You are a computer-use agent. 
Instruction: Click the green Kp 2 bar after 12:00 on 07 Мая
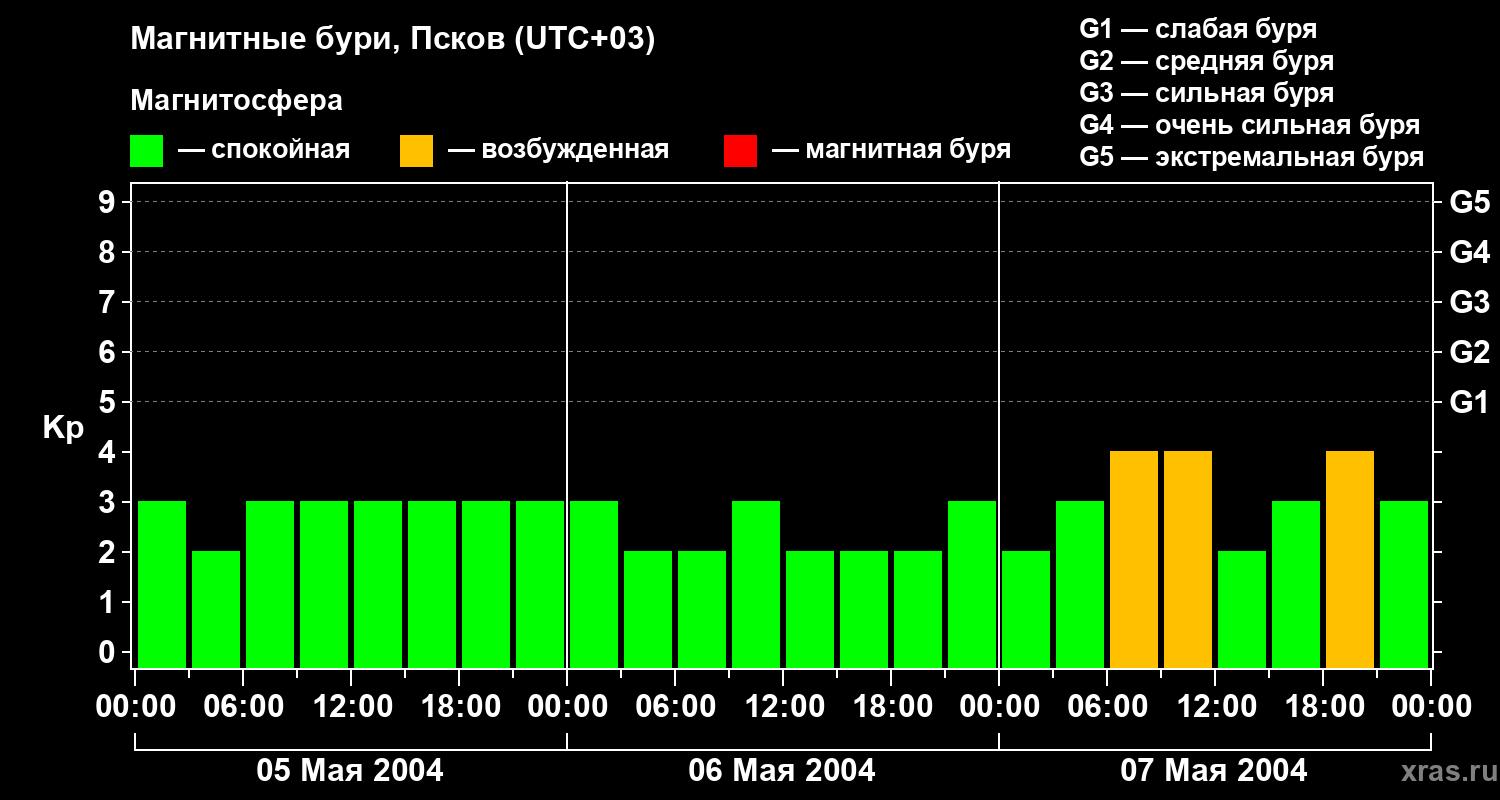click(x=1242, y=609)
